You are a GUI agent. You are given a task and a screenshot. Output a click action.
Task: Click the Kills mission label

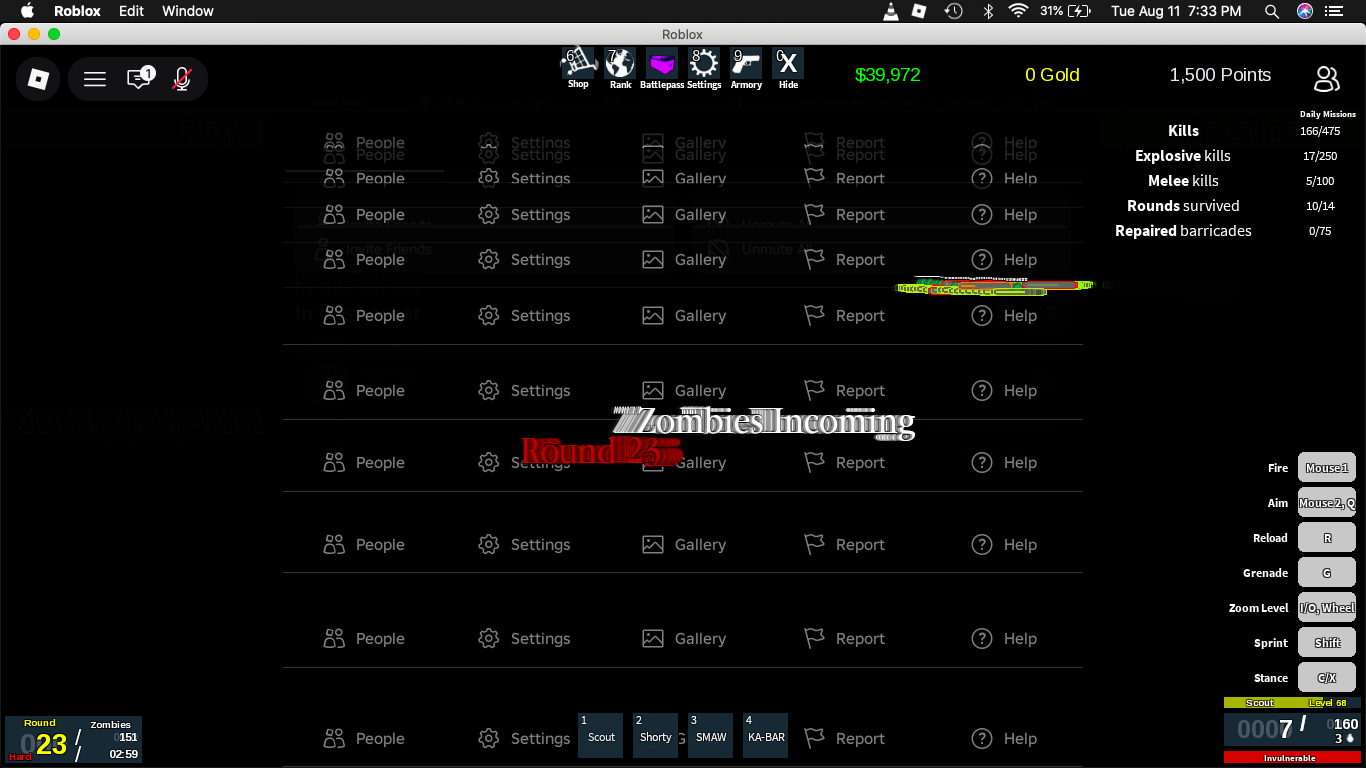1183,131
